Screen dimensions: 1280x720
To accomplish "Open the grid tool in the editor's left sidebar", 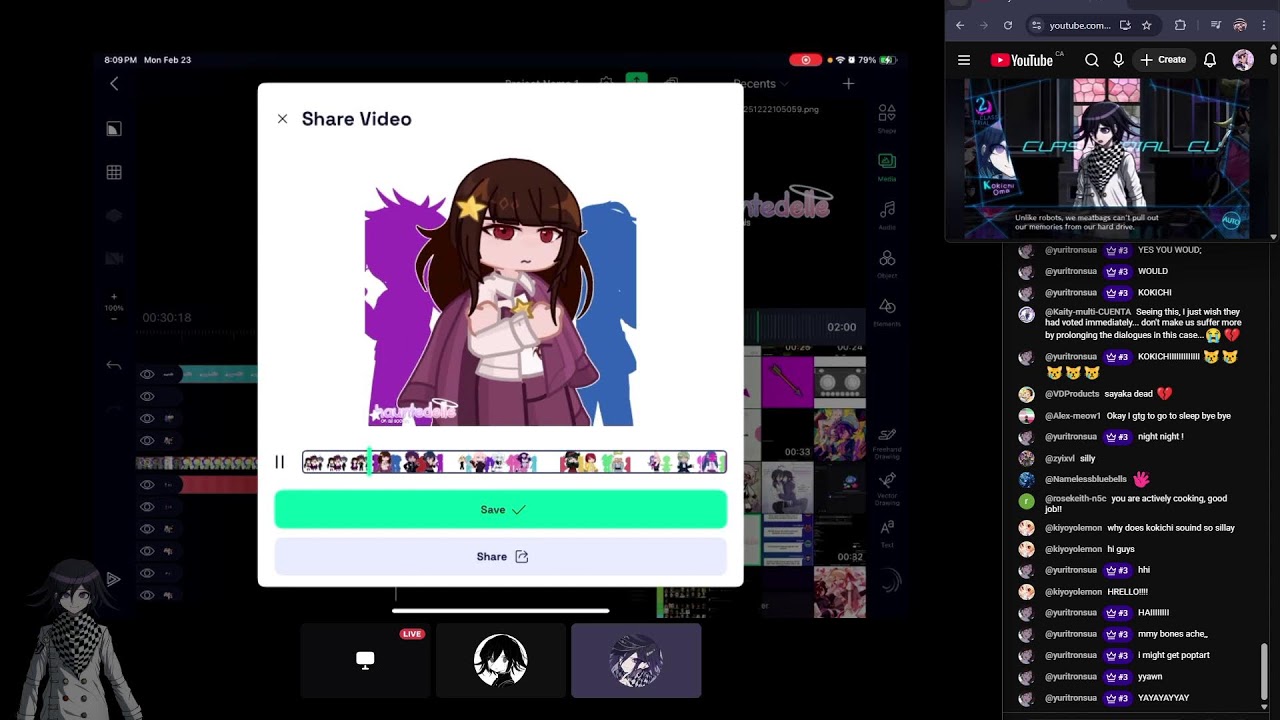I will [x=114, y=172].
